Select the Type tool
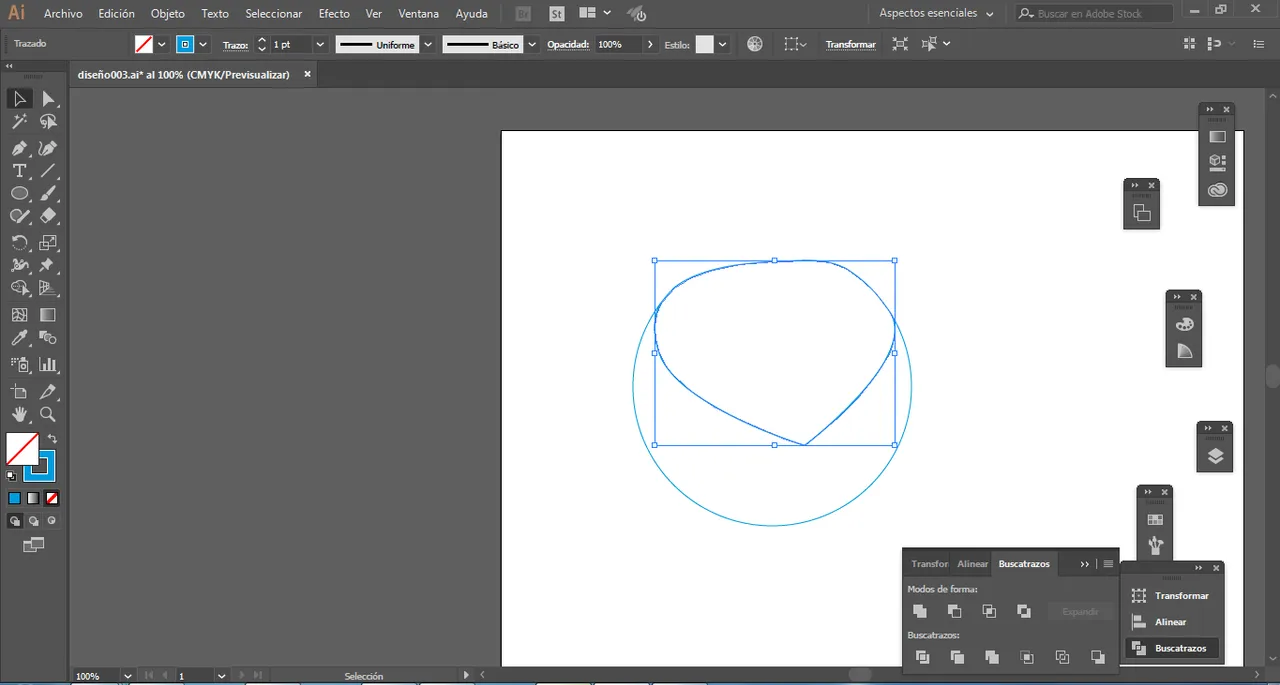 click(x=19, y=171)
